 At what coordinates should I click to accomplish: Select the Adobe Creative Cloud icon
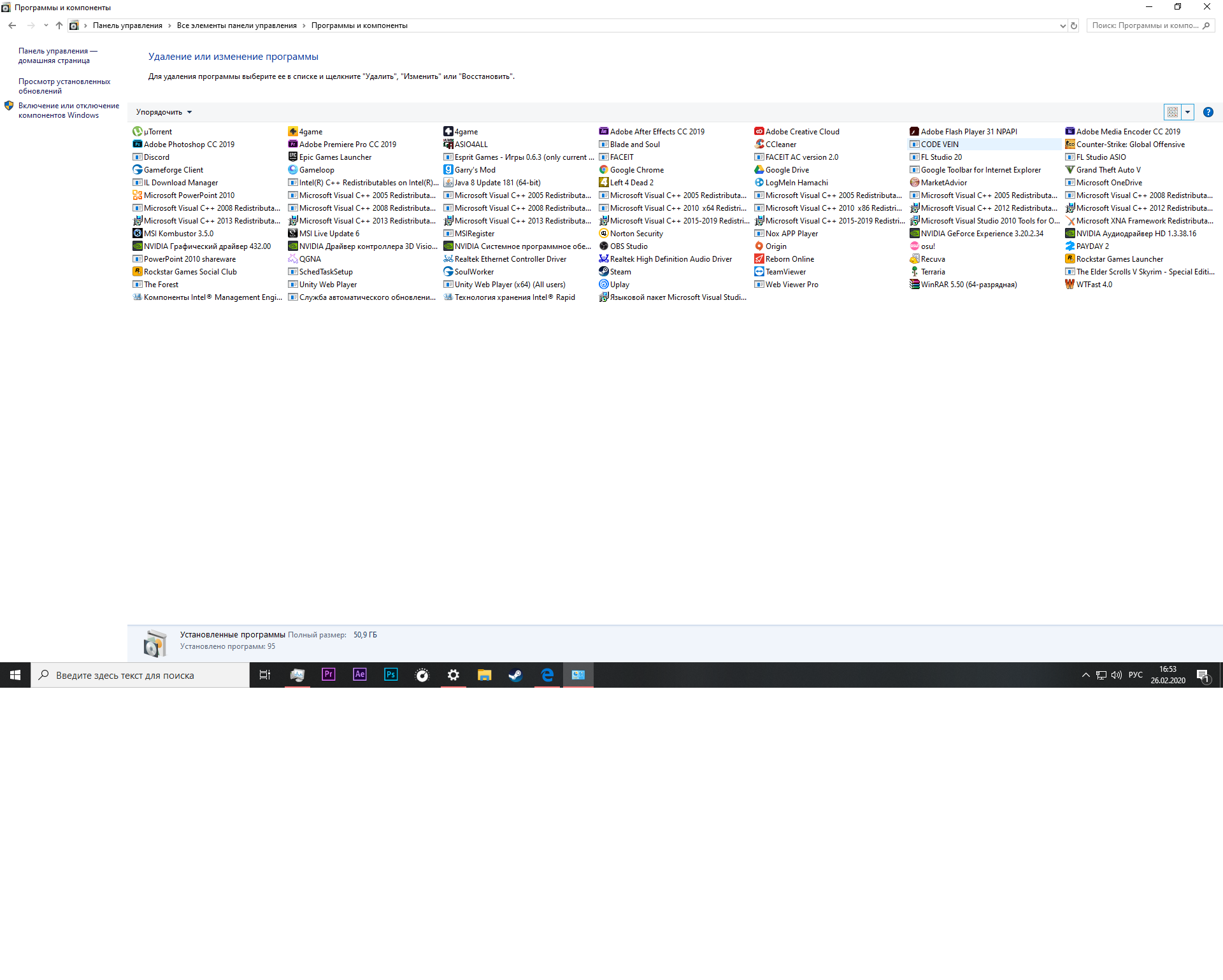759,132
